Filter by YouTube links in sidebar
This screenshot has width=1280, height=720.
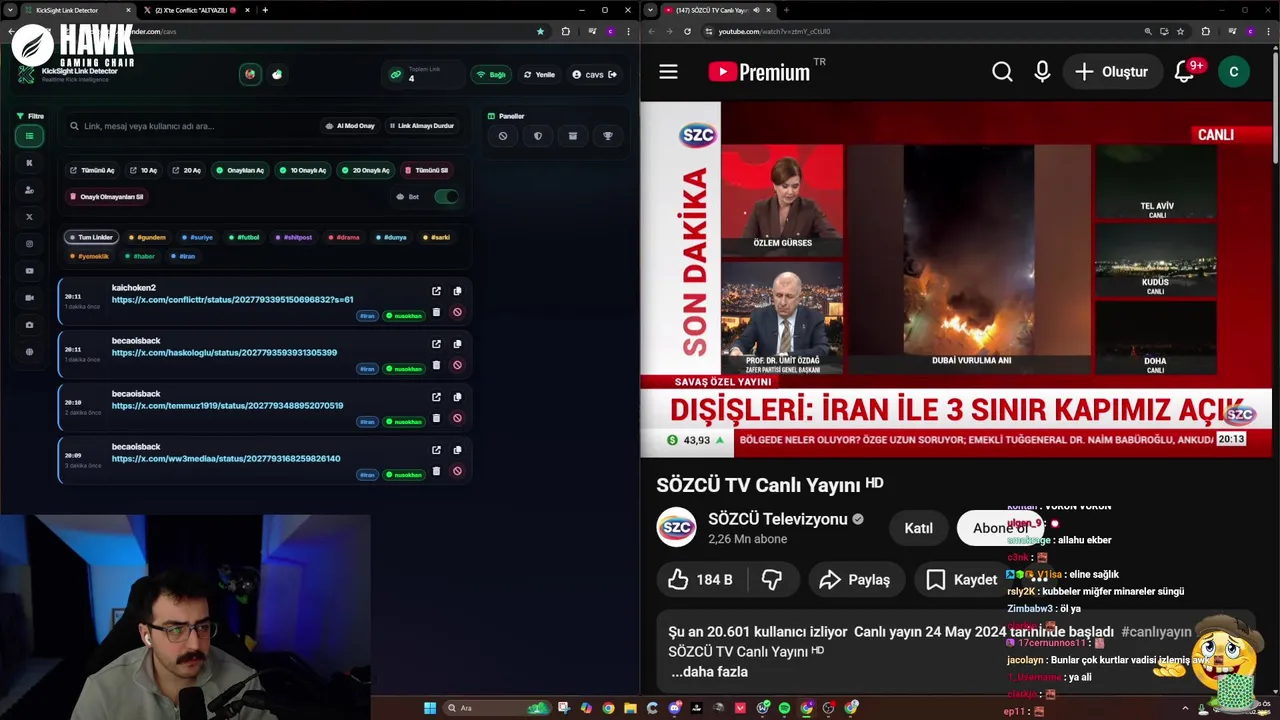pos(29,271)
